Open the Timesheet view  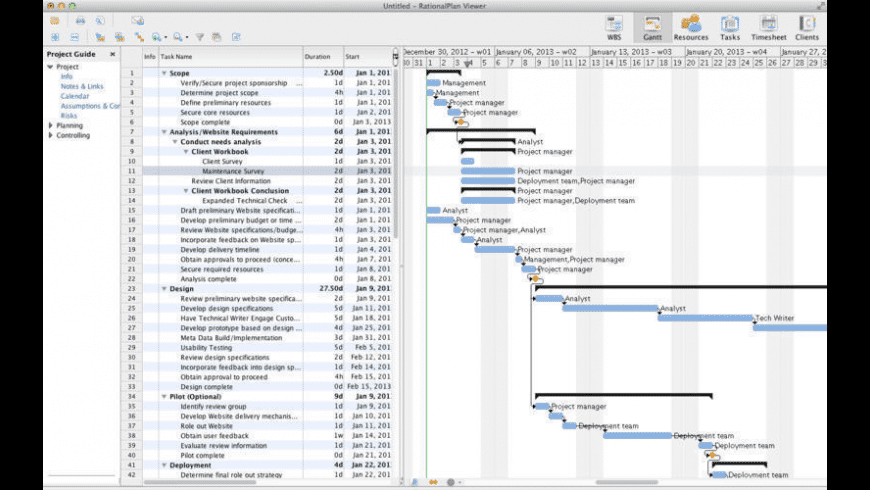coord(768,26)
